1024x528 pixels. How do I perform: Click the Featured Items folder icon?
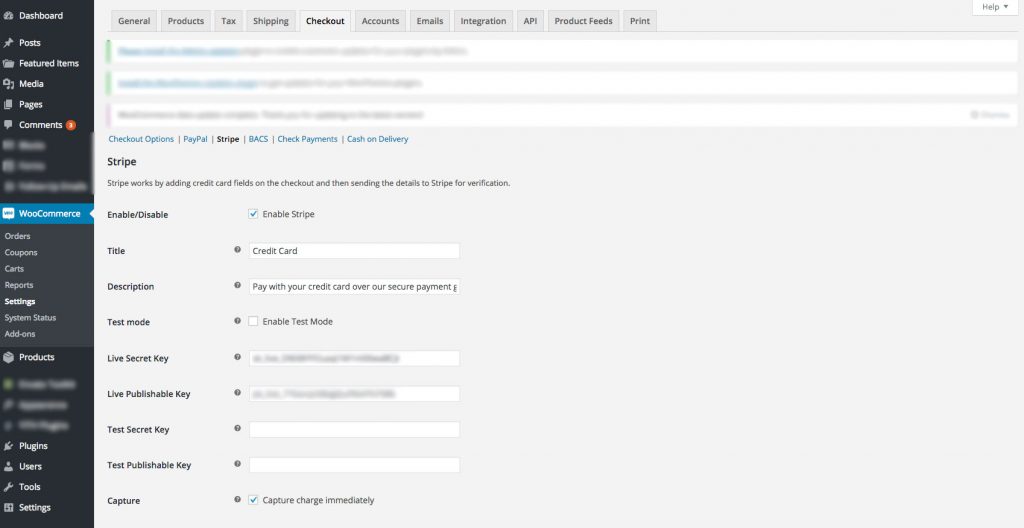tap(8, 63)
